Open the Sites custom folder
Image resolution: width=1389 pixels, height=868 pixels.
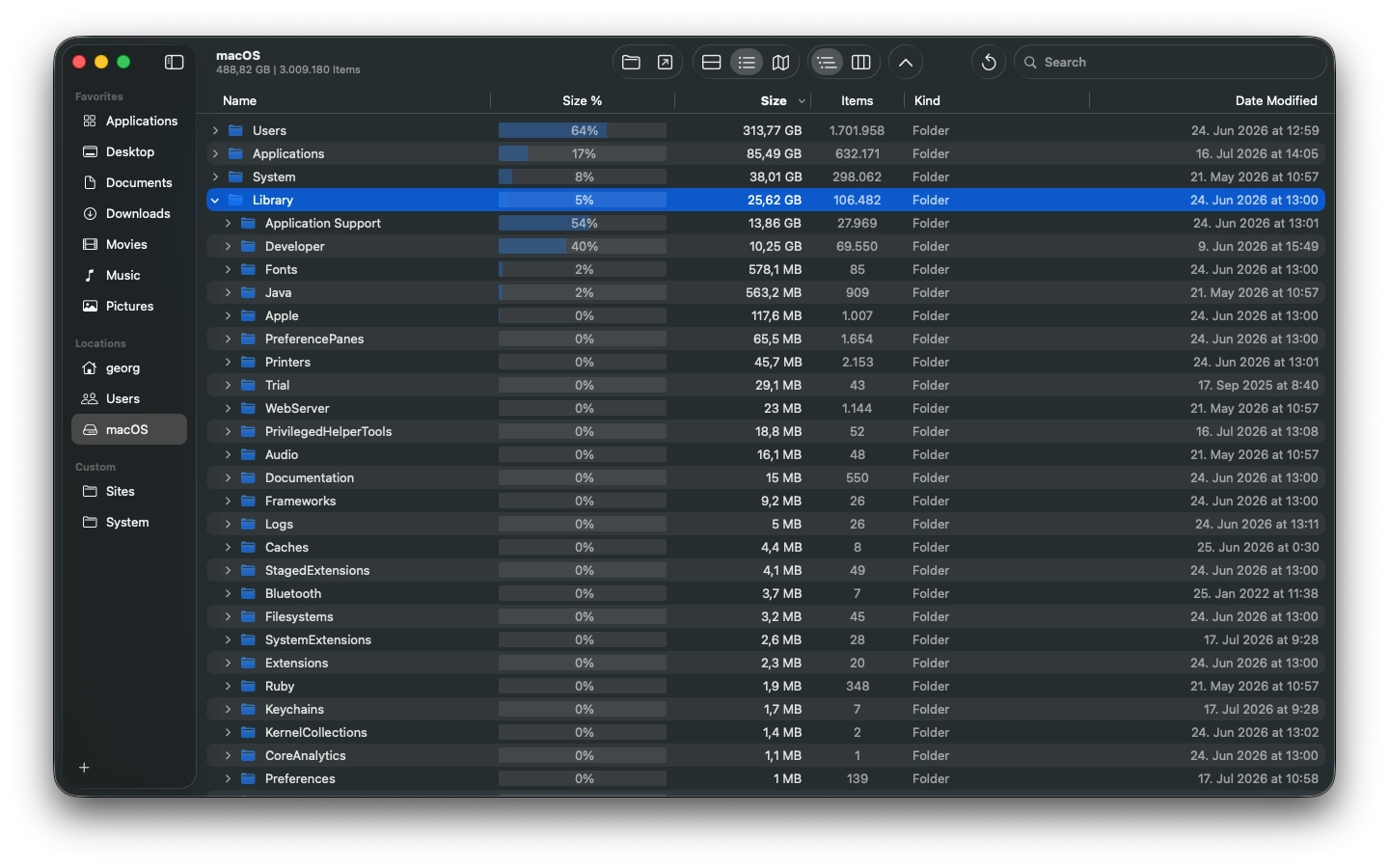[x=129, y=491]
